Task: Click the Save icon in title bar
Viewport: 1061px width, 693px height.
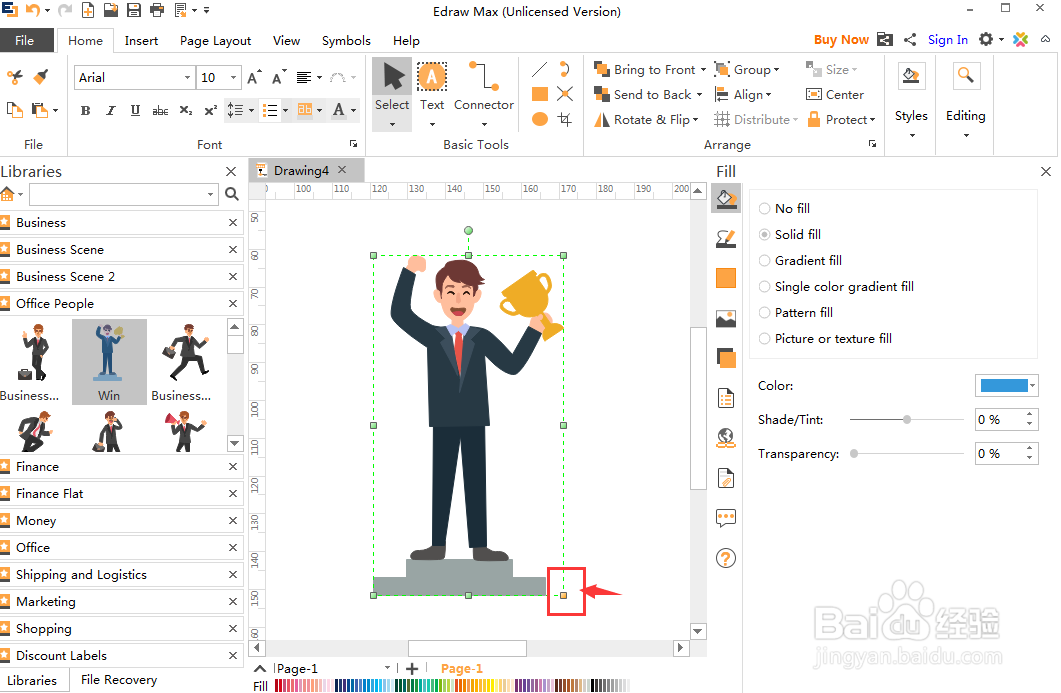Action: (x=134, y=9)
